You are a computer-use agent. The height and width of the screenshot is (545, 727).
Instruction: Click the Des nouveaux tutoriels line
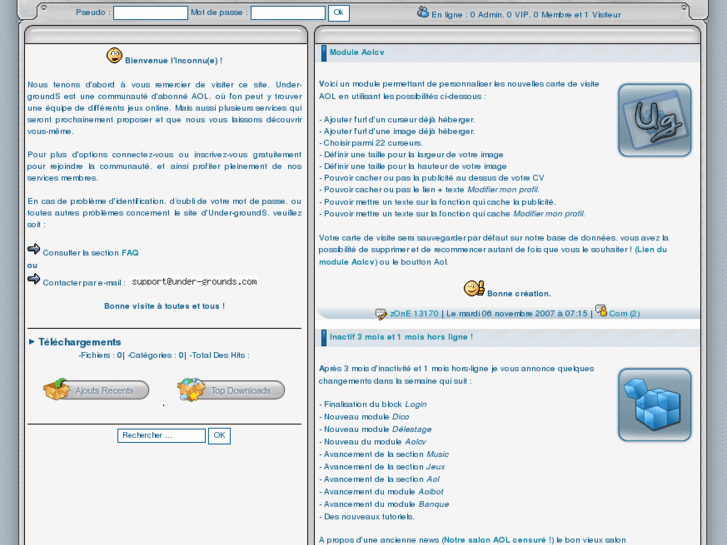[367, 517]
